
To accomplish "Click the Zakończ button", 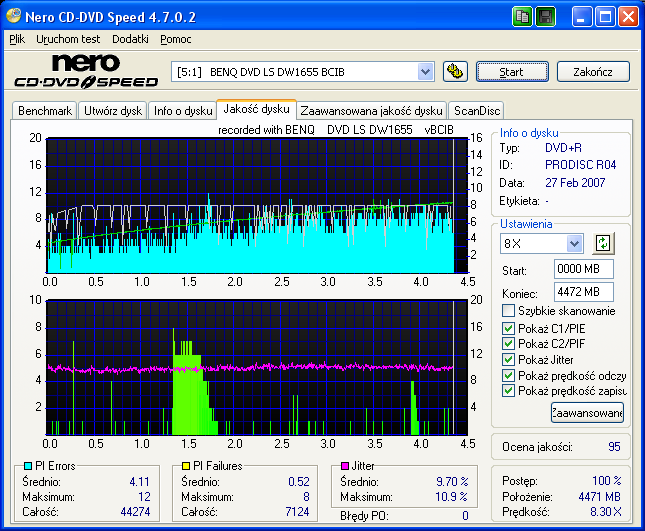I will pyautogui.click(x=593, y=72).
